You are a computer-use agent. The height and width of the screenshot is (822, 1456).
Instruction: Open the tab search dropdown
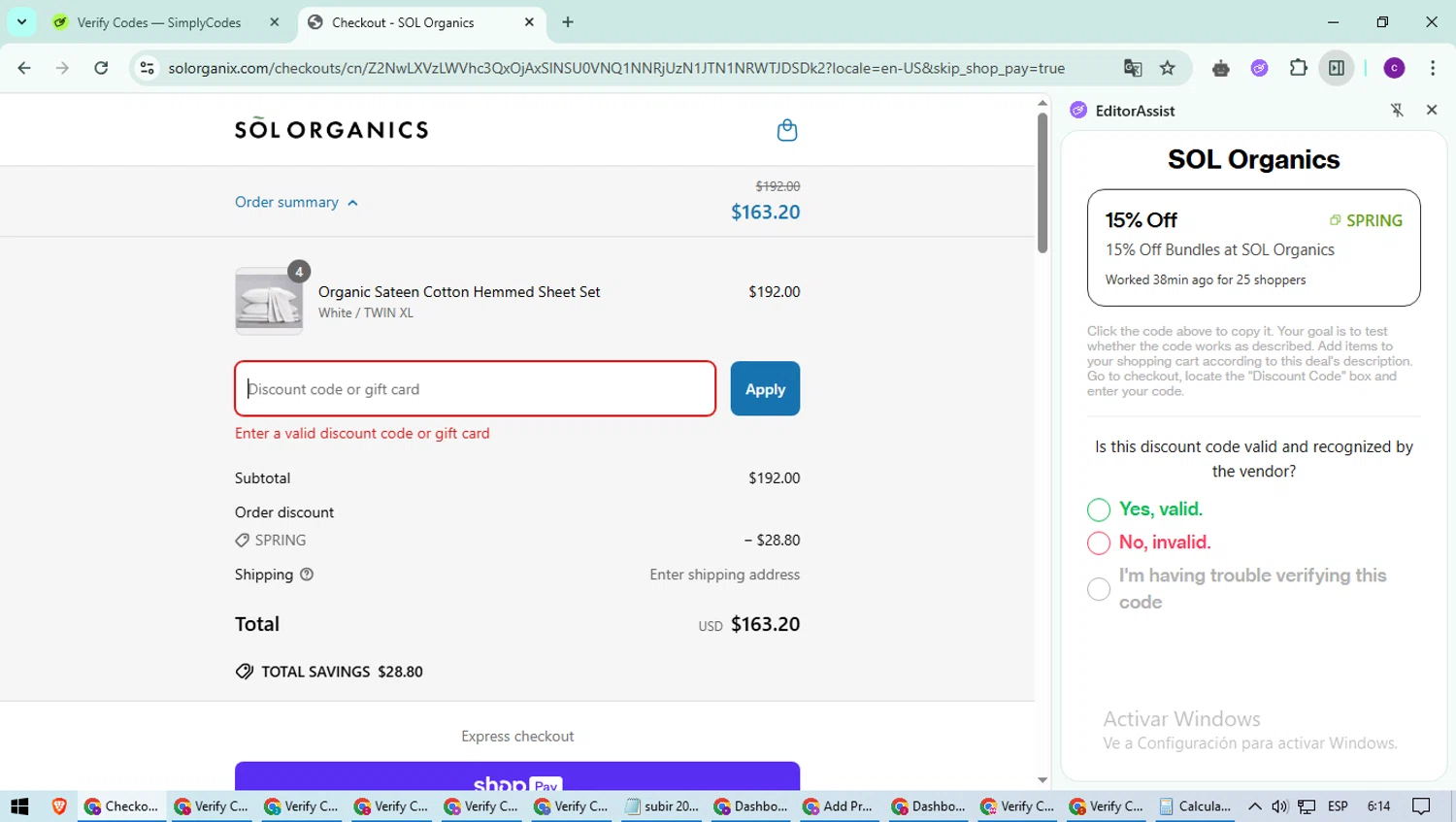click(x=21, y=21)
